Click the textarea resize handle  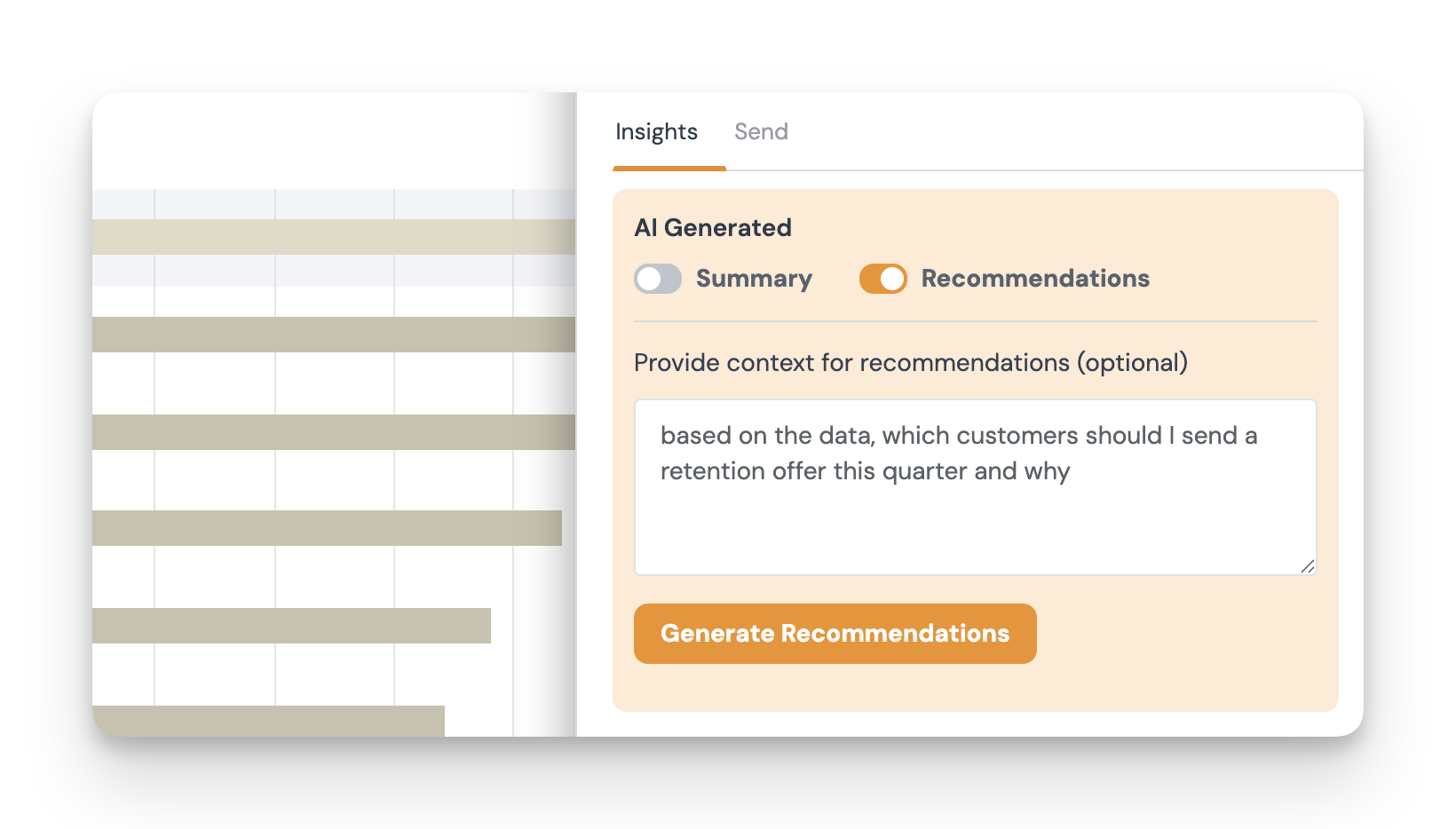click(1308, 566)
